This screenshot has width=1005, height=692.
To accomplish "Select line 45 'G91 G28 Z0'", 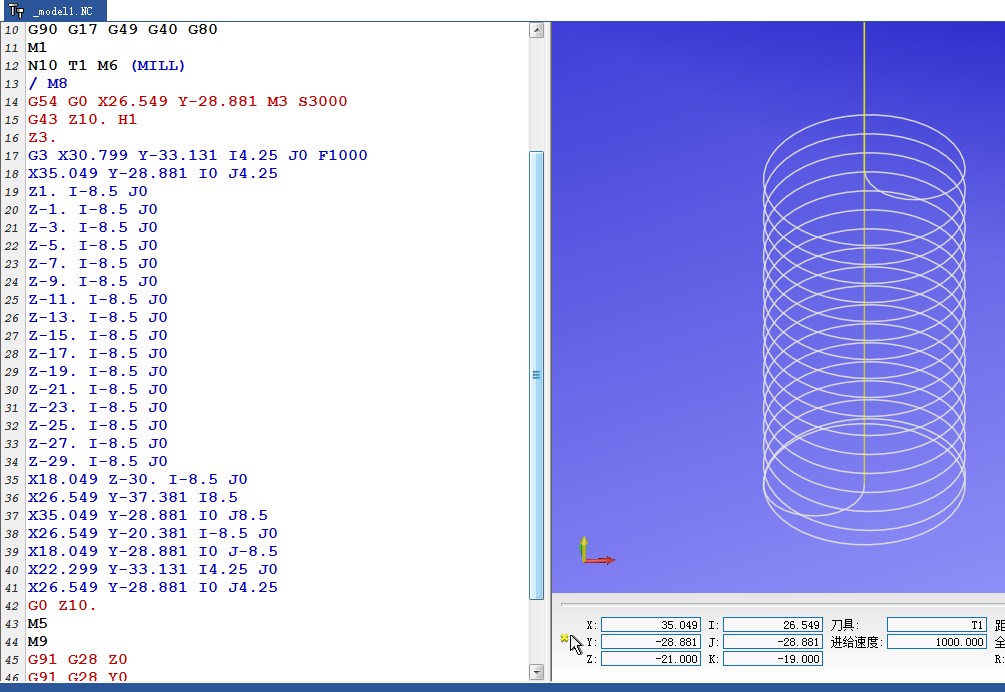I will pos(78,659).
